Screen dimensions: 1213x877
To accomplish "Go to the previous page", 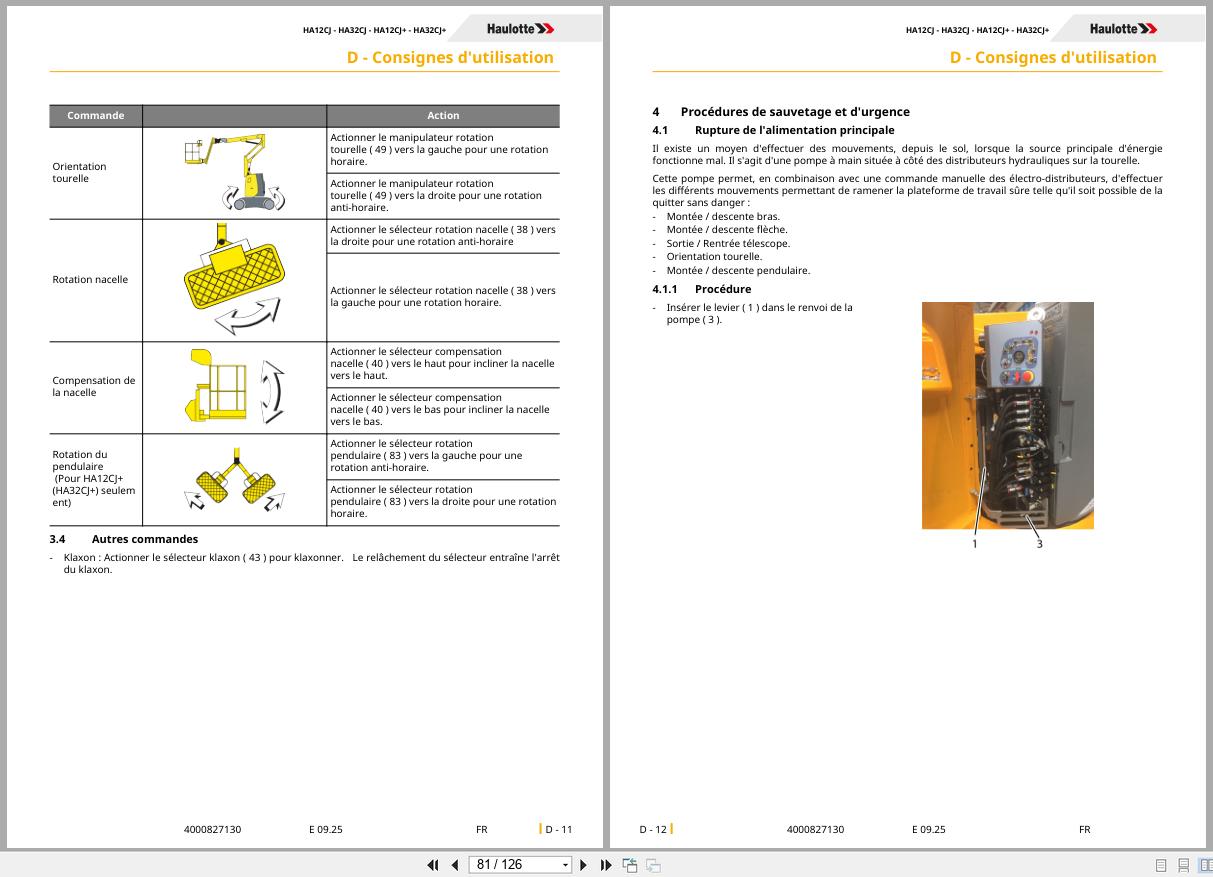I will [455, 865].
